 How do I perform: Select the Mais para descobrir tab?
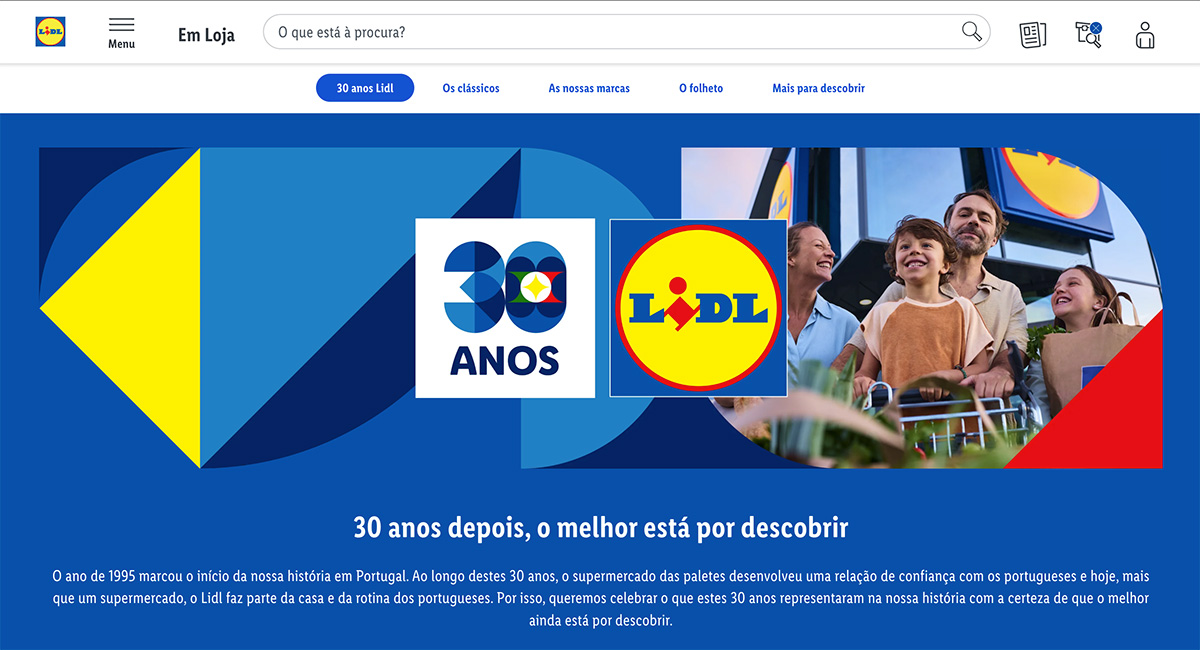pyautogui.click(x=818, y=88)
